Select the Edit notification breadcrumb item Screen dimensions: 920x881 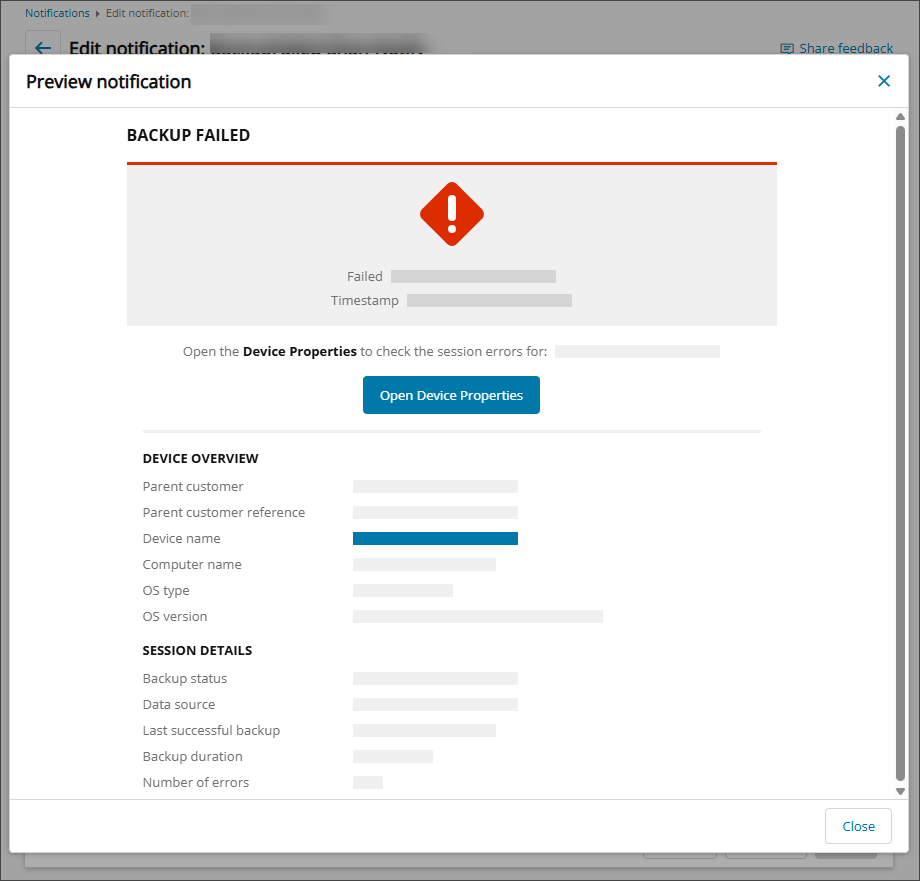(147, 14)
